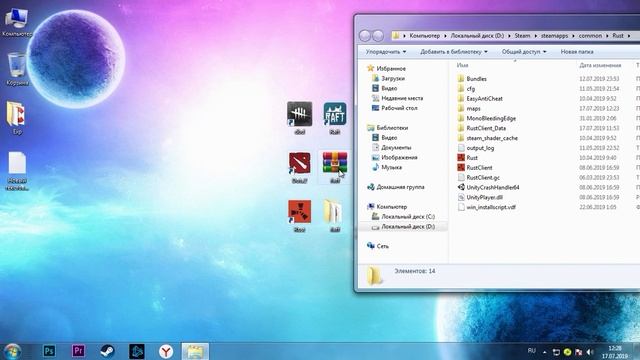Select the MonoBleedingEdge folder
The height and width of the screenshot is (360, 640).
(487, 118)
